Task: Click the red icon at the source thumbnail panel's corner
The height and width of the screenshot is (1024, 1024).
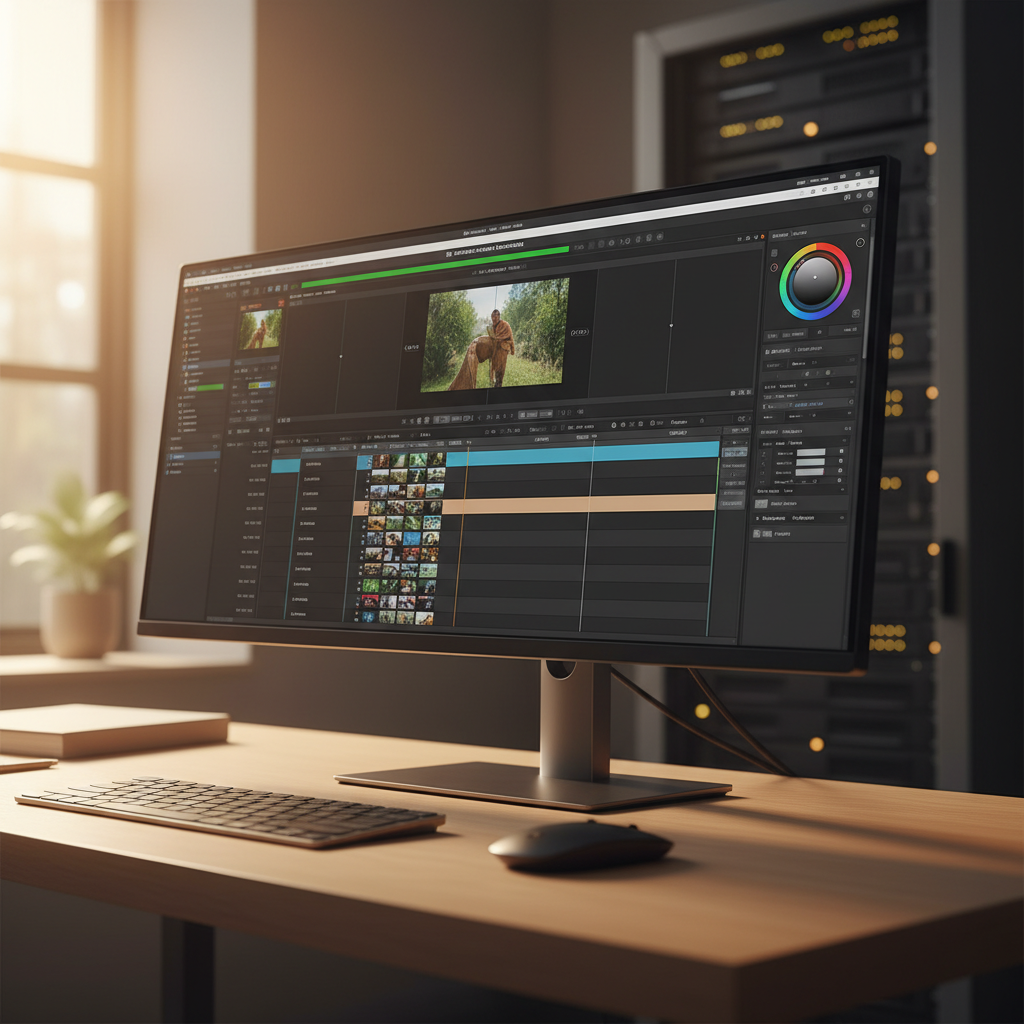Action: pos(281,303)
